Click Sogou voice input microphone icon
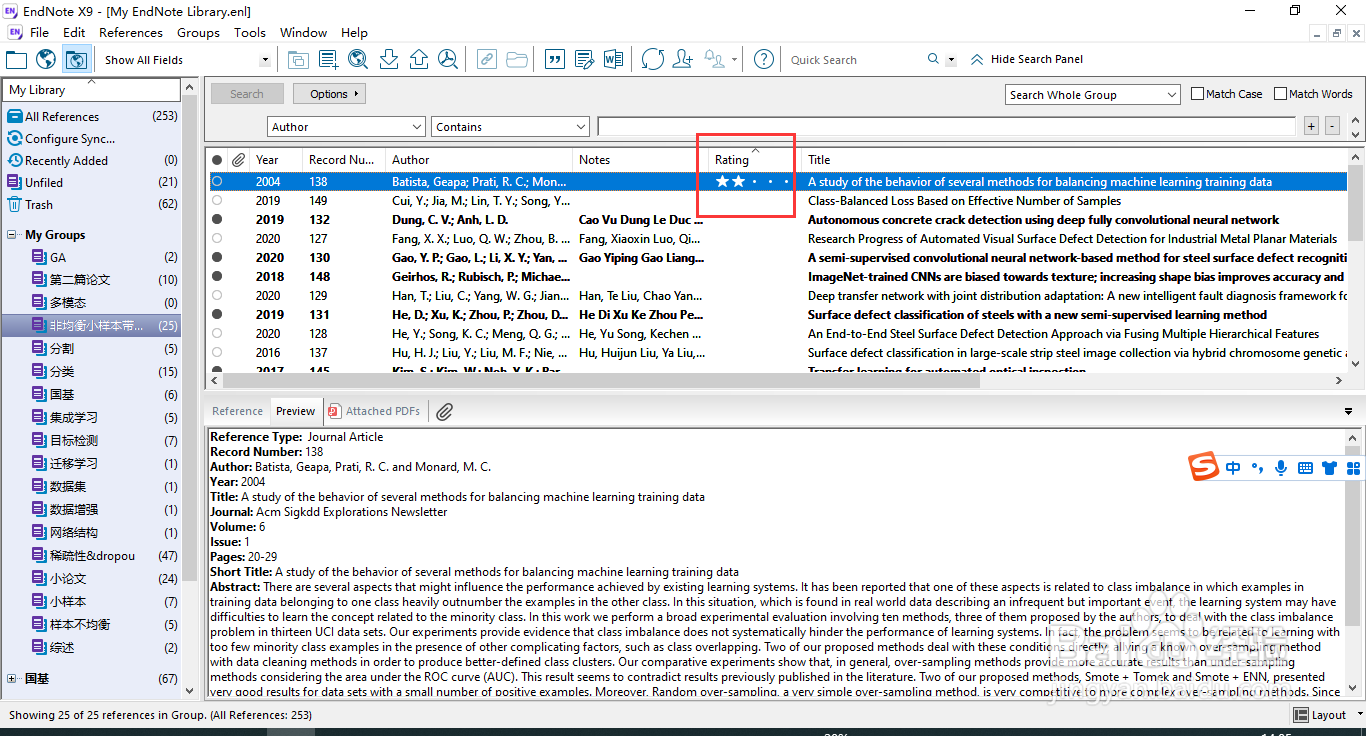Image resolution: width=1366 pixels, height=736 pixels. pyautogui.click(x=1281, y=467)
